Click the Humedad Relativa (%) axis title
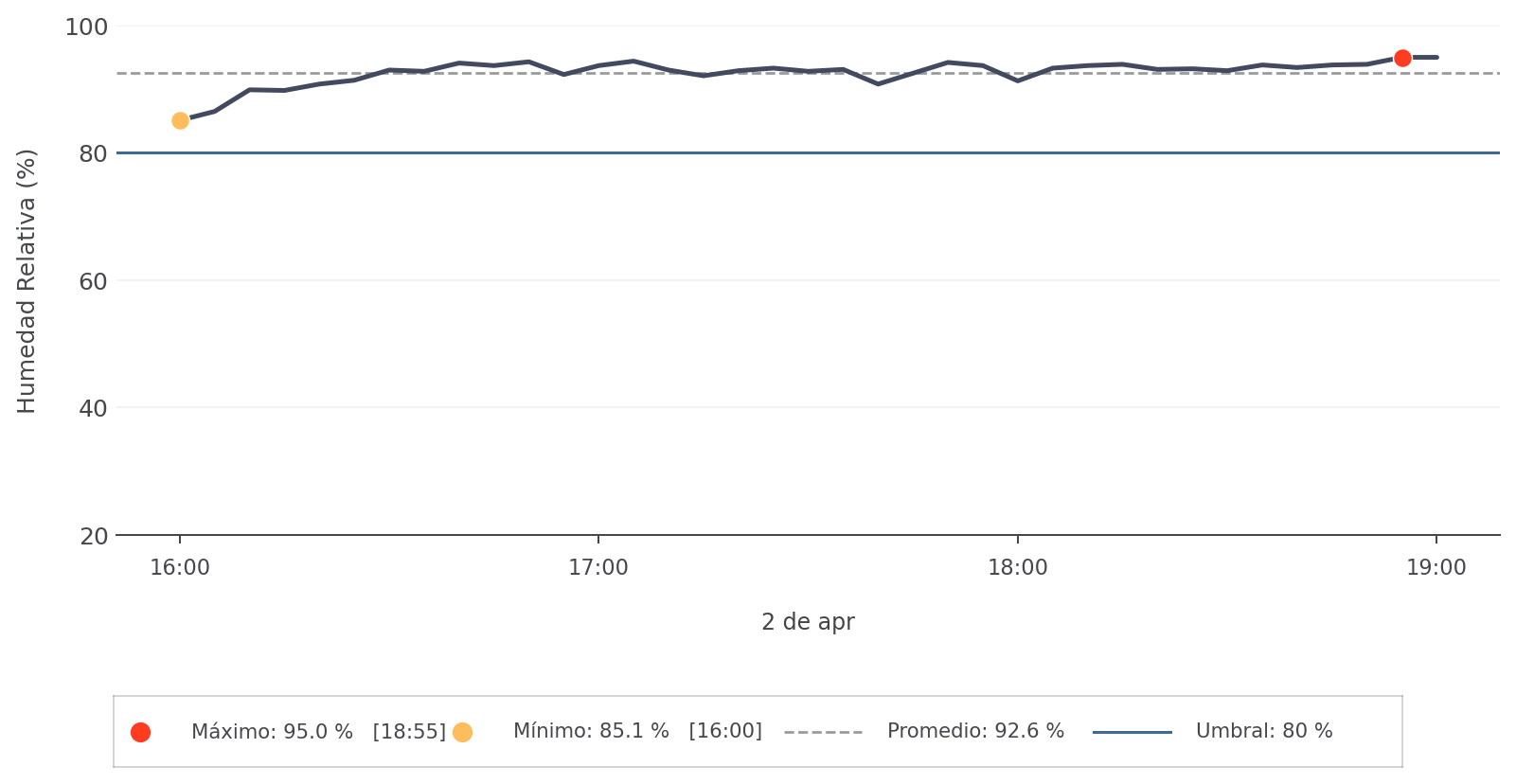Screen dimensions: 1516x784 [x=27, y=281]
